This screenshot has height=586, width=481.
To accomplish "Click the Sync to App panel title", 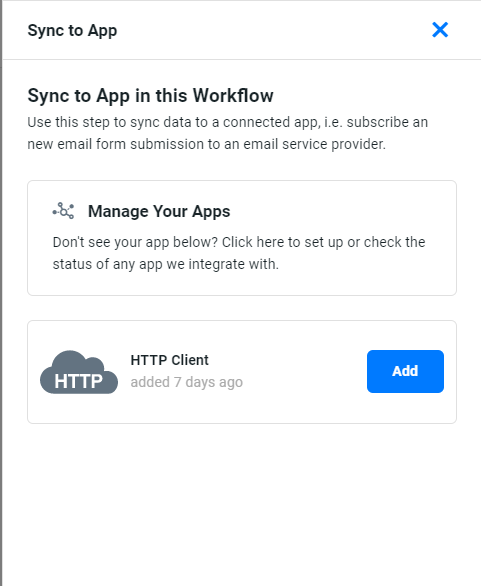I will coord(72,30).
